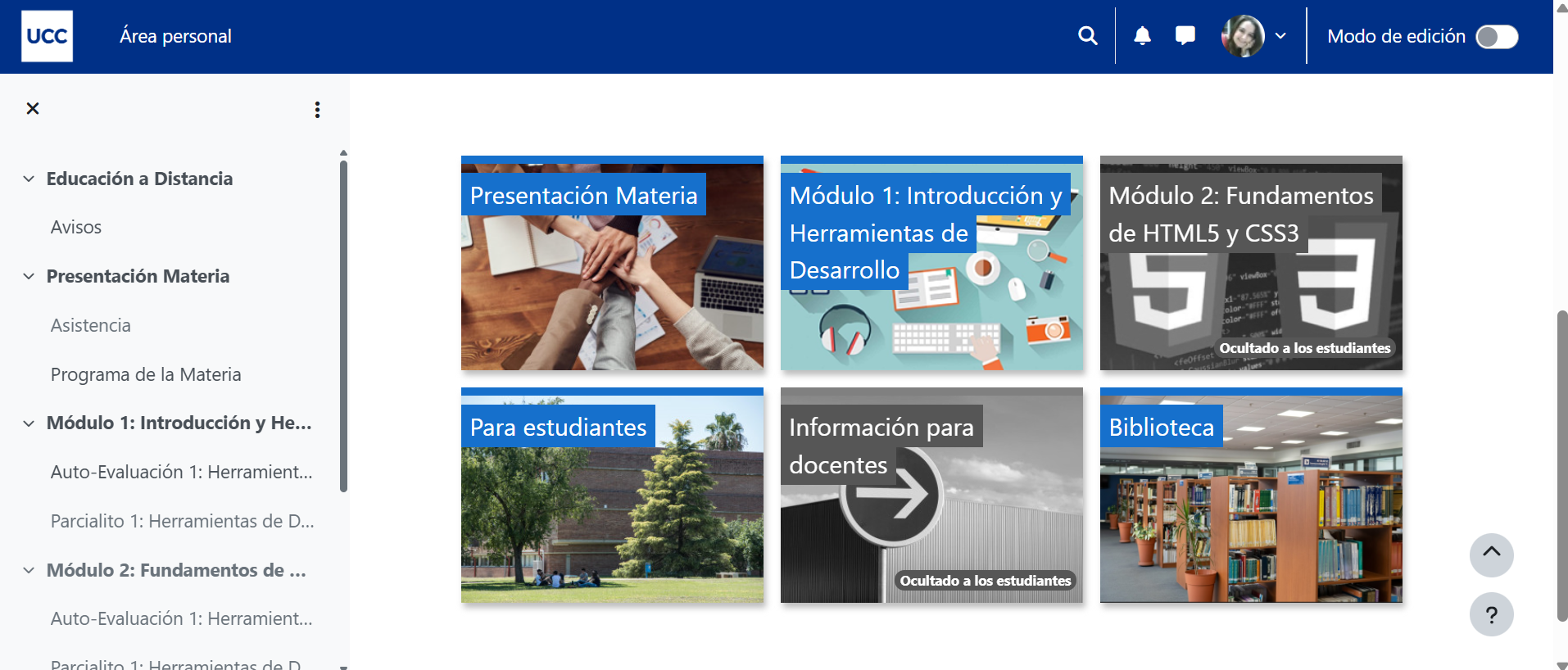Click the main page vertical scrollbar
Image resolution: width=1568 pixels, height=670 pixels.
1562,465
